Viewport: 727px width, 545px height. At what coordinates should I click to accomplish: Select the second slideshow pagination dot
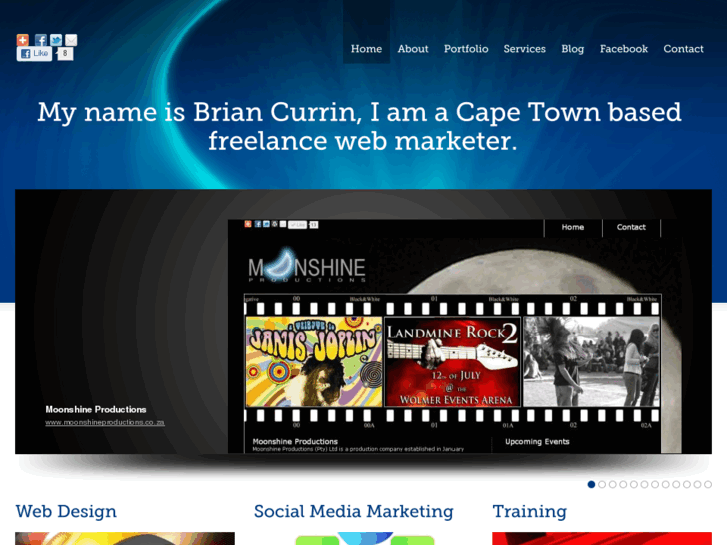[602, 484]
